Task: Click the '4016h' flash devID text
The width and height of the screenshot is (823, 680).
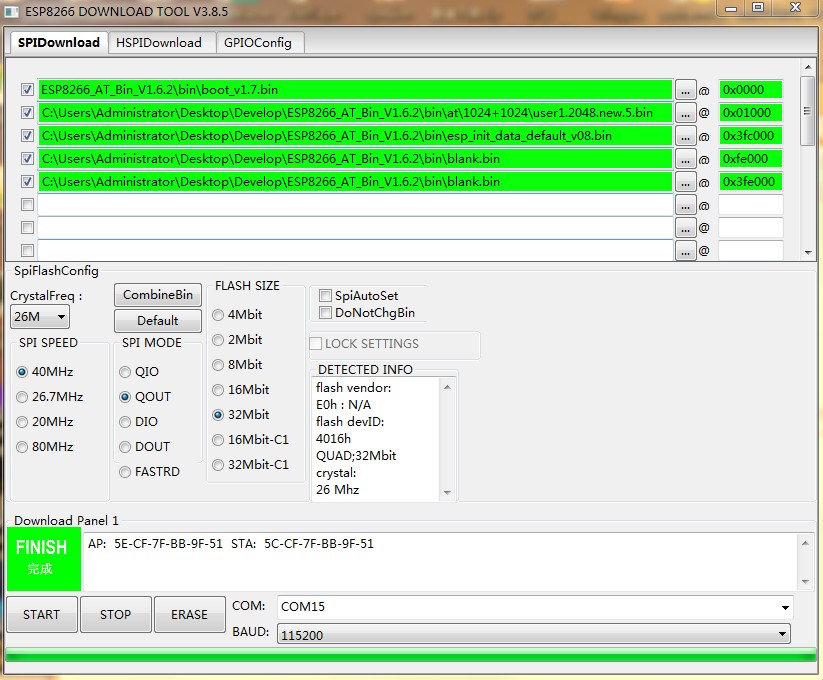Action: click(333, 439)
